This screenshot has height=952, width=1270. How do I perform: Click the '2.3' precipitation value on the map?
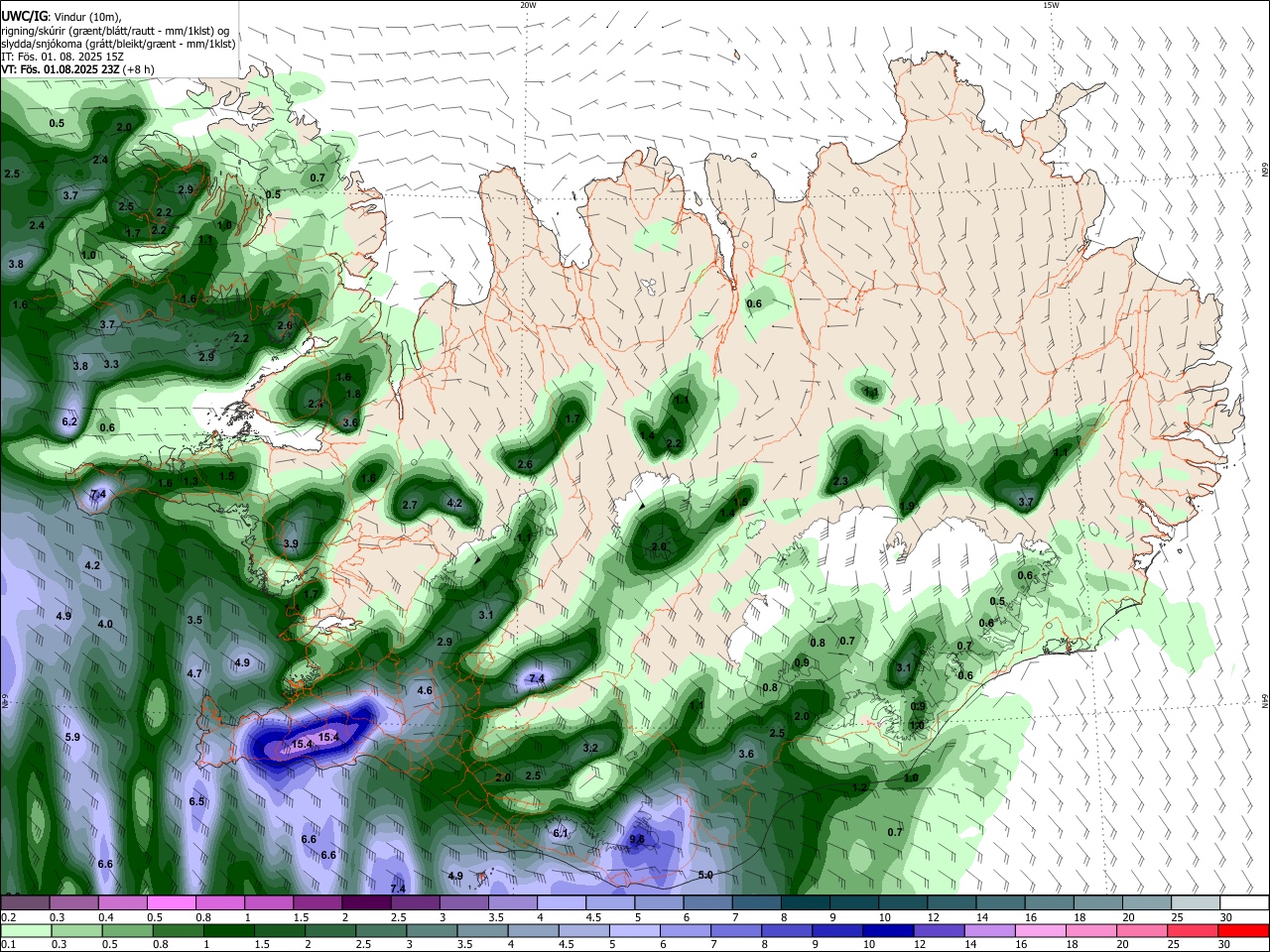[840, 481]
